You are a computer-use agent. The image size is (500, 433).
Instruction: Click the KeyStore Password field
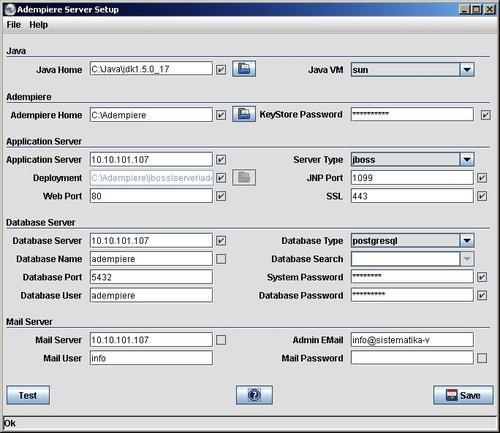point(412,114)
